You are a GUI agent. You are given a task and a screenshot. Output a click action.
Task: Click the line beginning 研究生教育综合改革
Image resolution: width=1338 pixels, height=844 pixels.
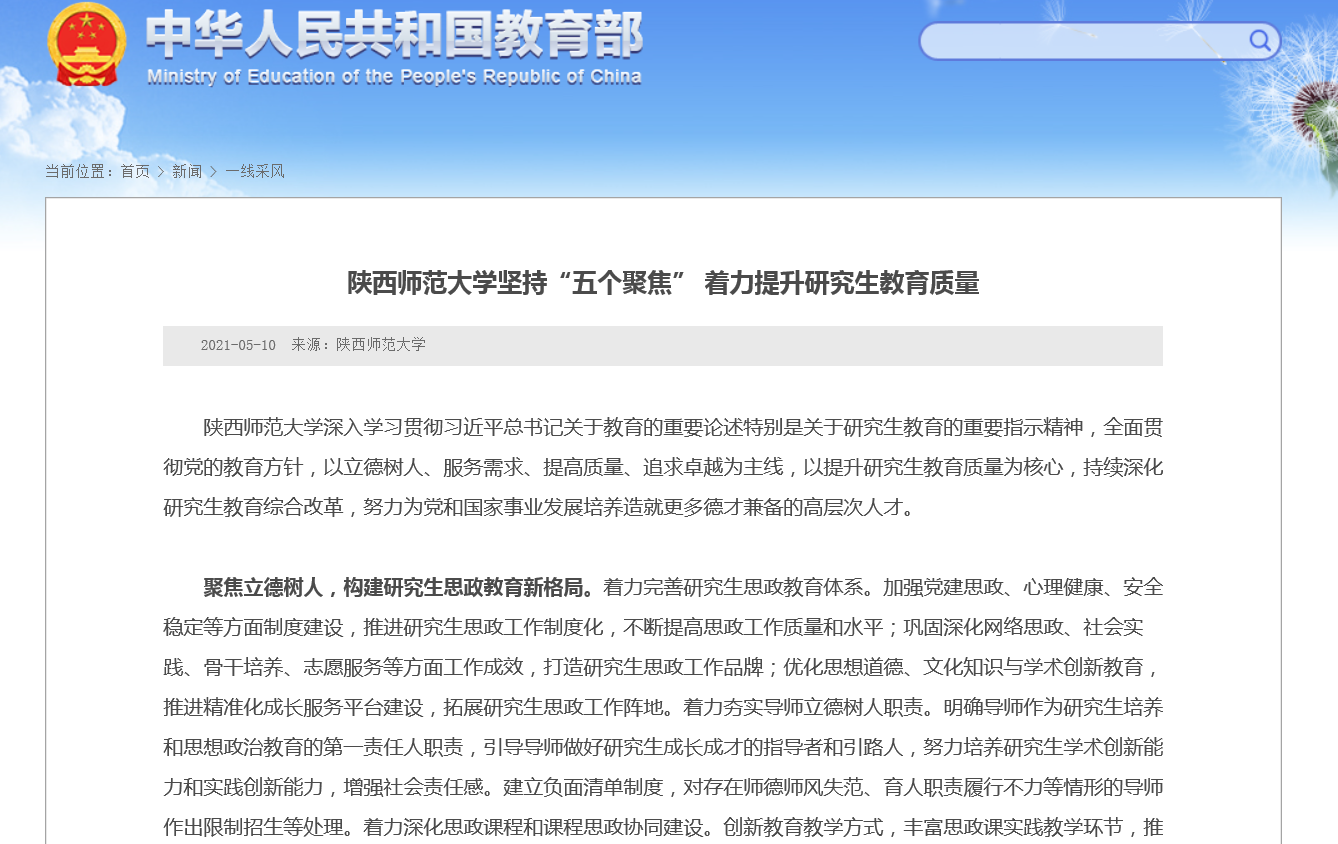(x=539, y=508)
